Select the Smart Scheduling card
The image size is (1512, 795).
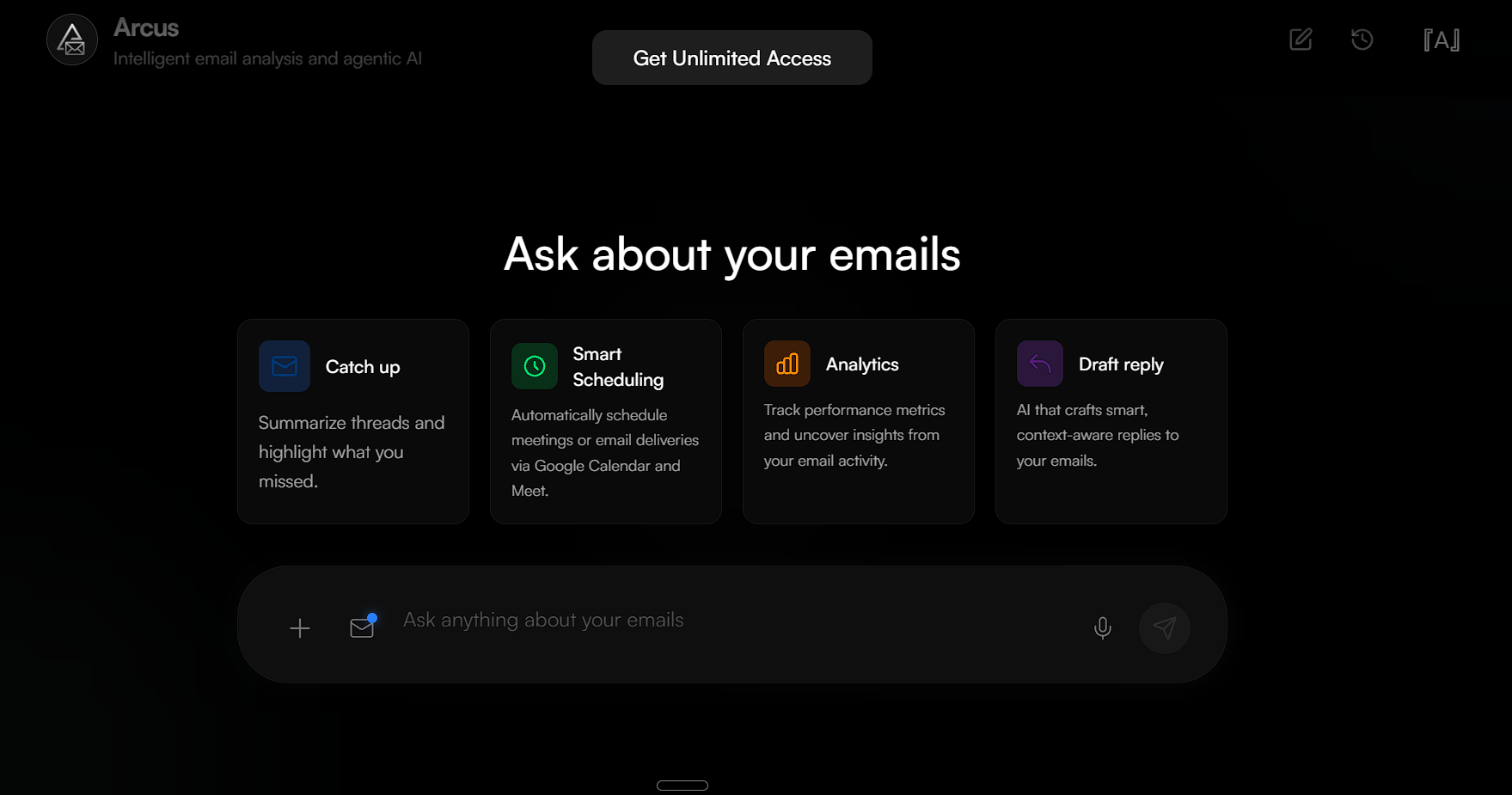(x=605, y=421)
